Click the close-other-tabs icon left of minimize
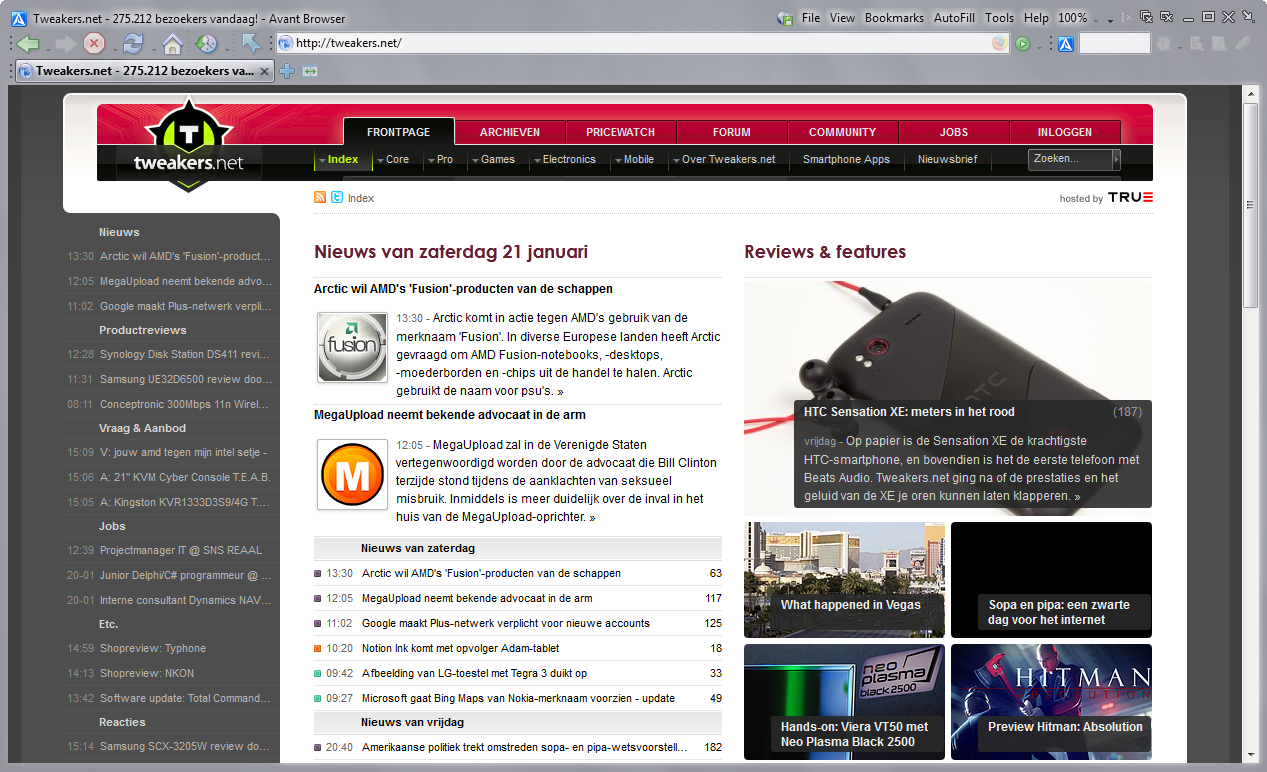The height and width of the screenshot is (772, 1267). pyautogui.click(x=1166, y=17)
